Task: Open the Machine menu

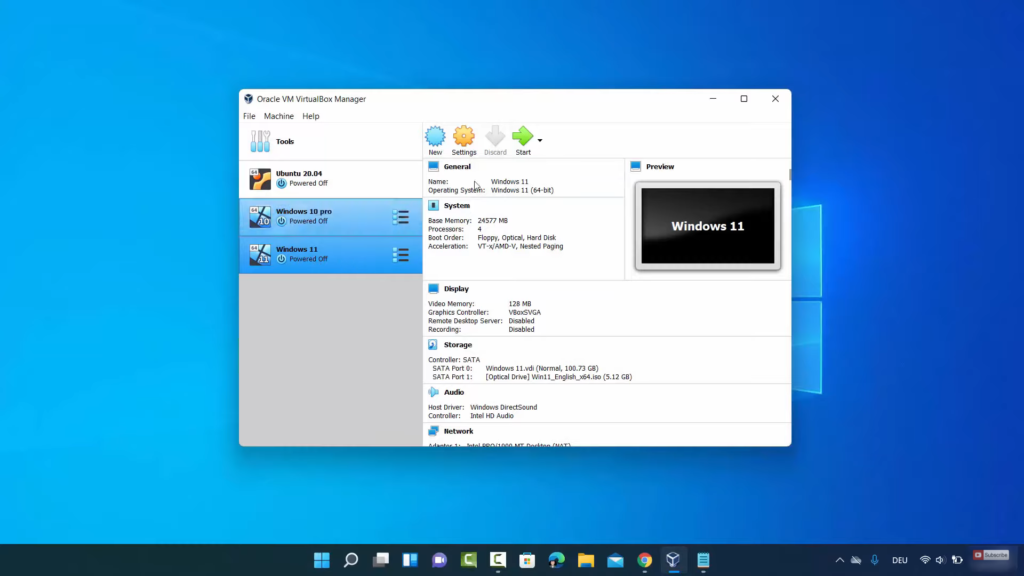Action: (x=279, y=116)
